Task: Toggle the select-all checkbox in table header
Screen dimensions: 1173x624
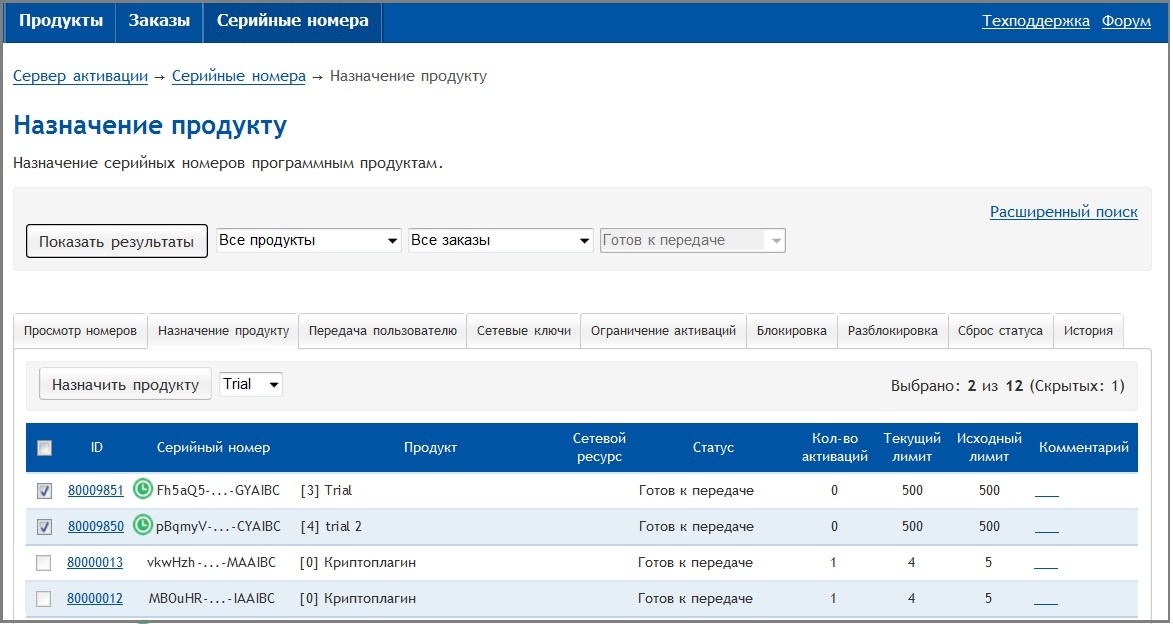Action: click(x=44, y=448)
